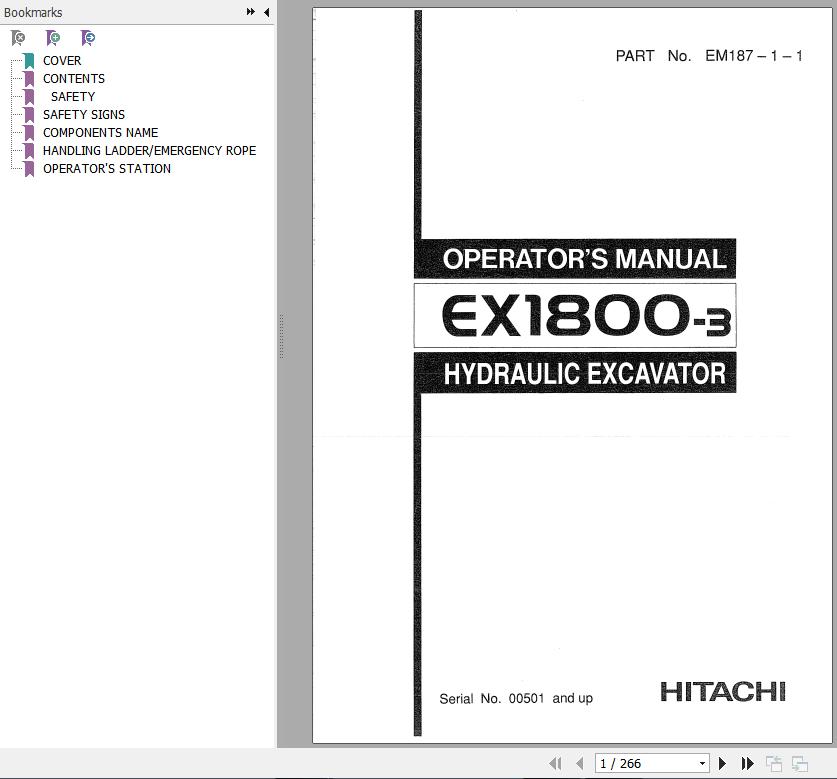Open the SAFETY bookmark
837x779 pixels.
(x=73, y=97)
